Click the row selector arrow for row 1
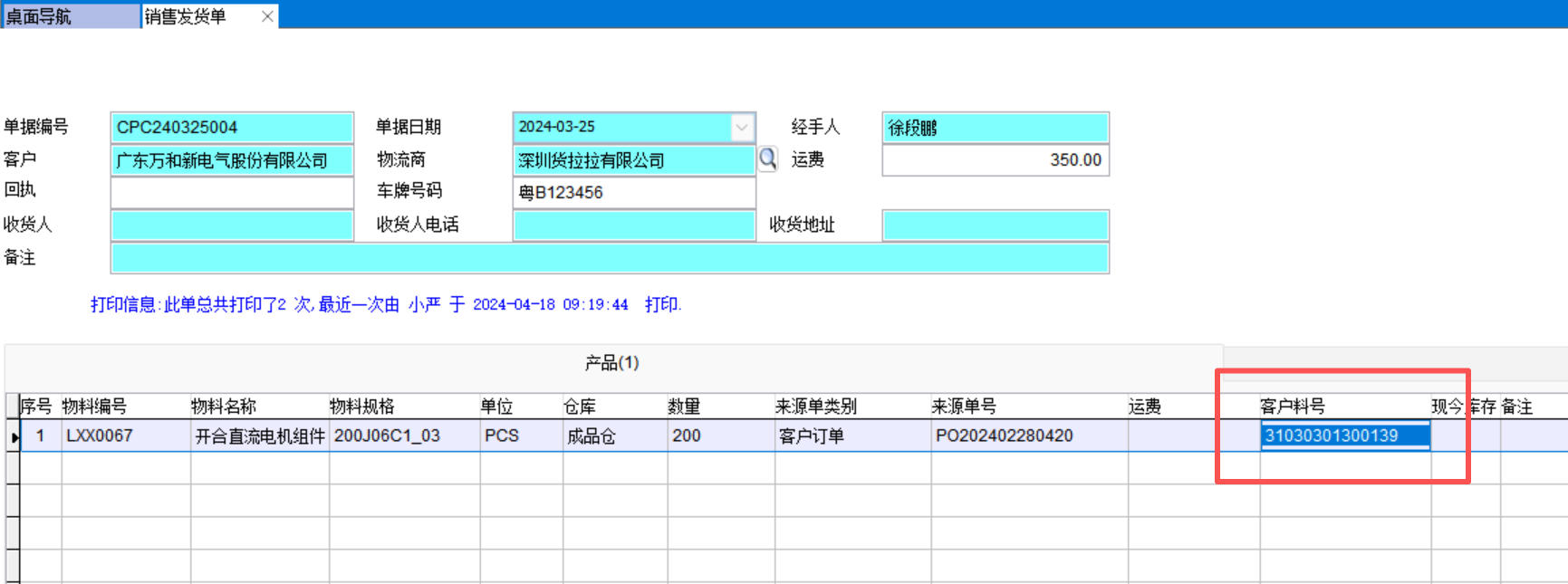 coord(14,436)
